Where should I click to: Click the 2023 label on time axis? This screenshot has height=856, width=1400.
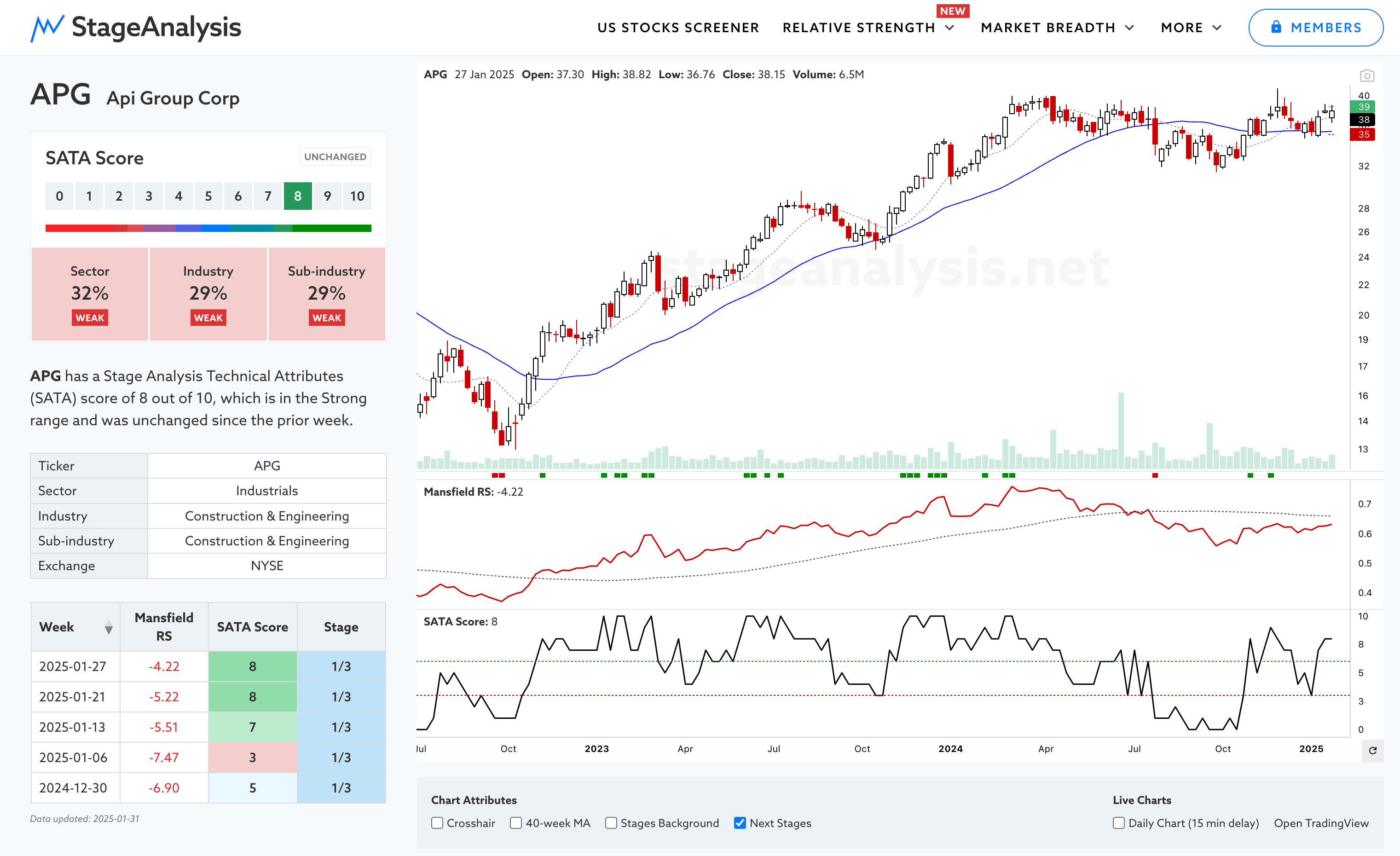point(596,749)
